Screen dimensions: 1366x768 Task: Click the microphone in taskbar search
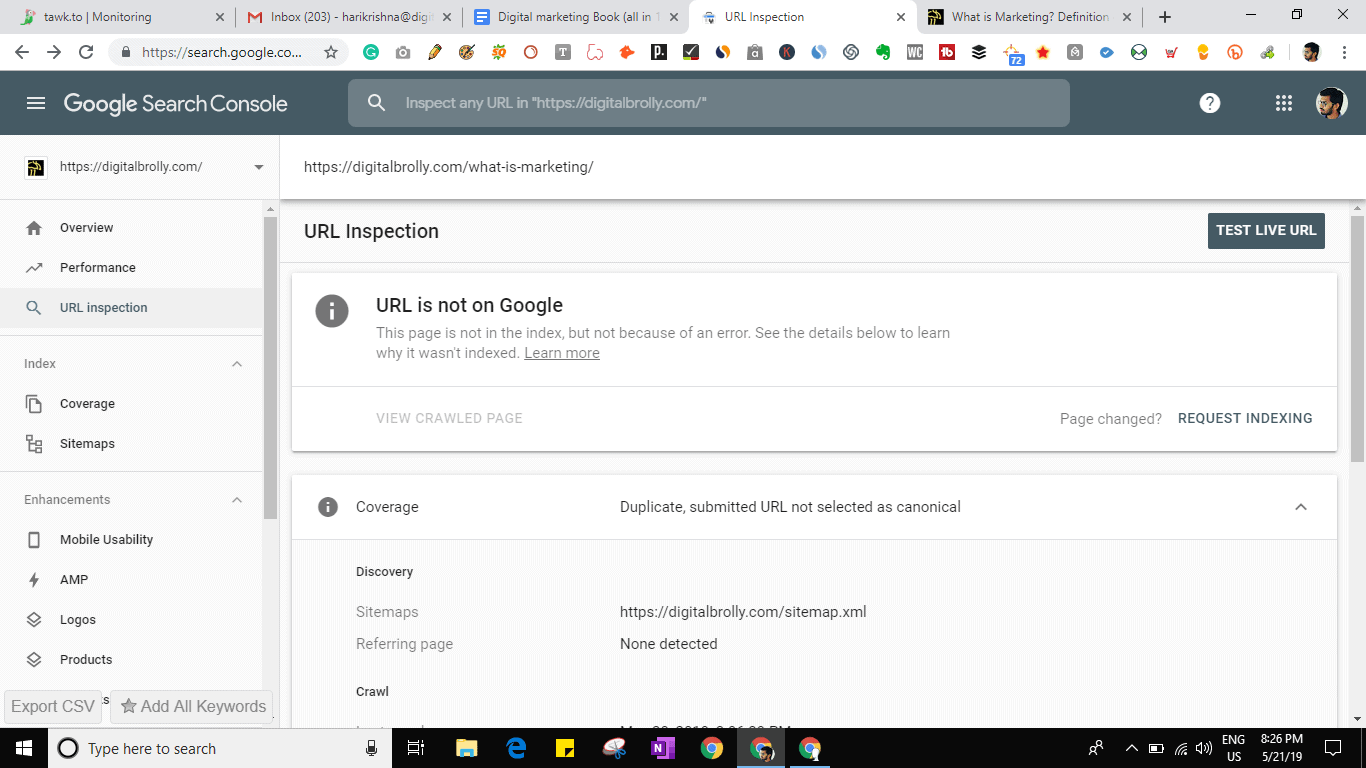click(x=371, y=748)
